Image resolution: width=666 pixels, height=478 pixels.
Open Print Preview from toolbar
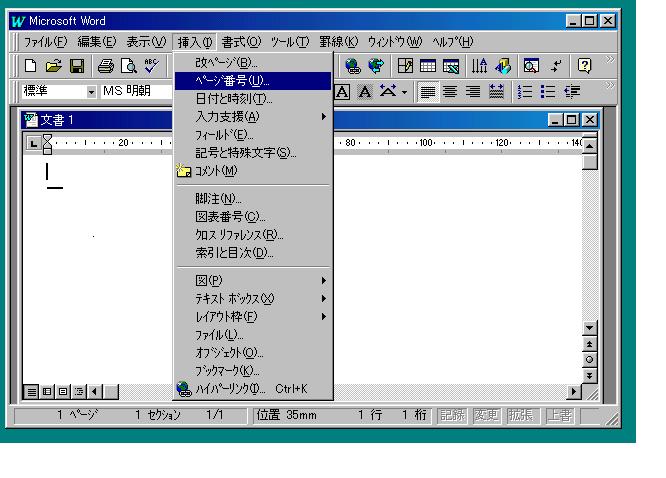129,66
